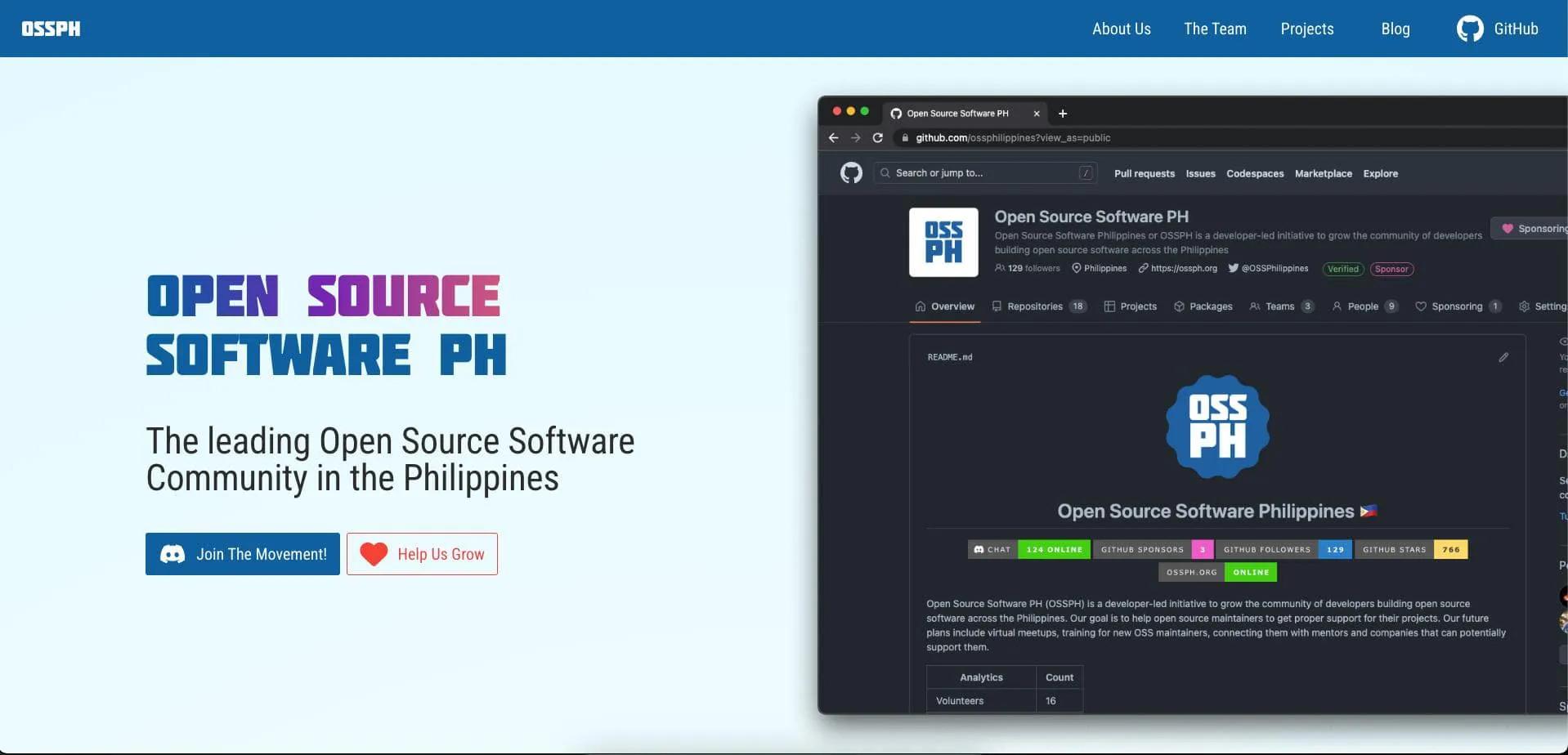Click Join The Movement! button
This screenshot has width=1568, height=755.
[243, 554]
